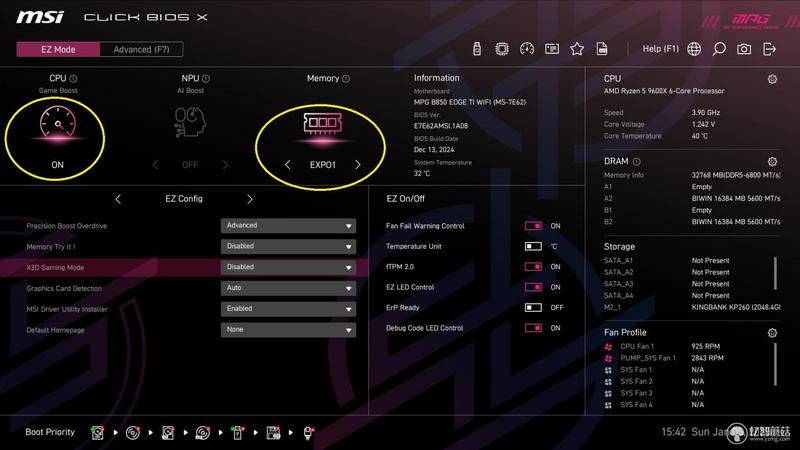Go to next EZ Config page arrow
Screen dimensions: 800x450
click(249, 199)
